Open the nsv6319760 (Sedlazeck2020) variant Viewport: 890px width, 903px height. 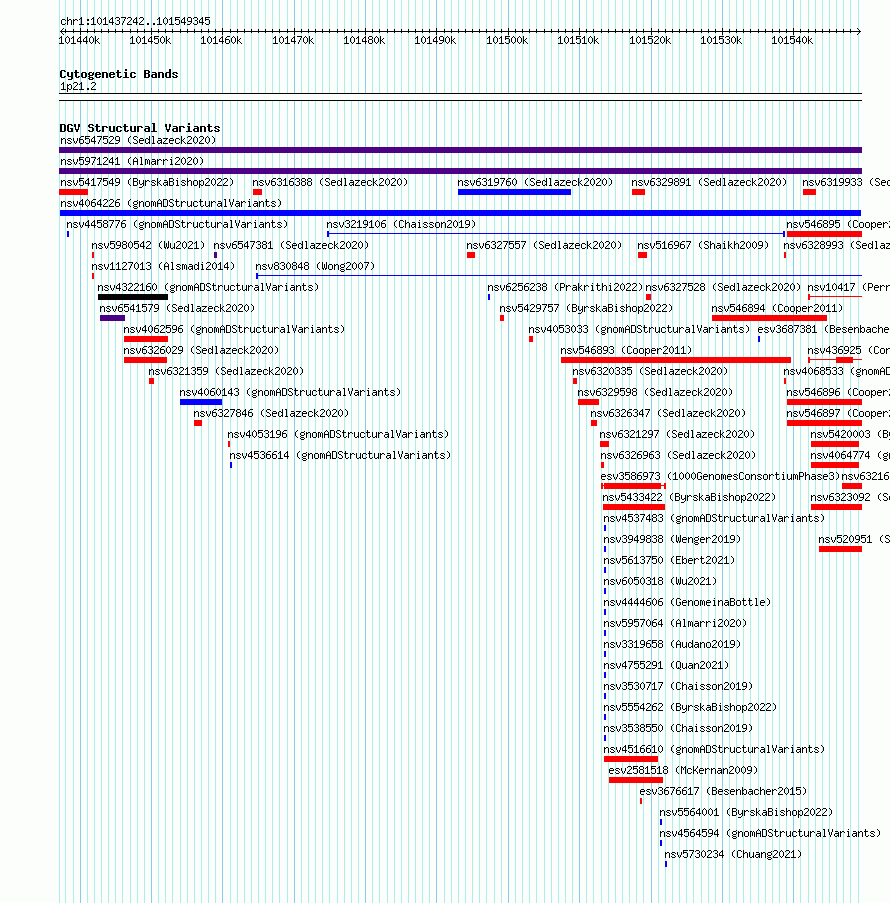click(535, 182)
